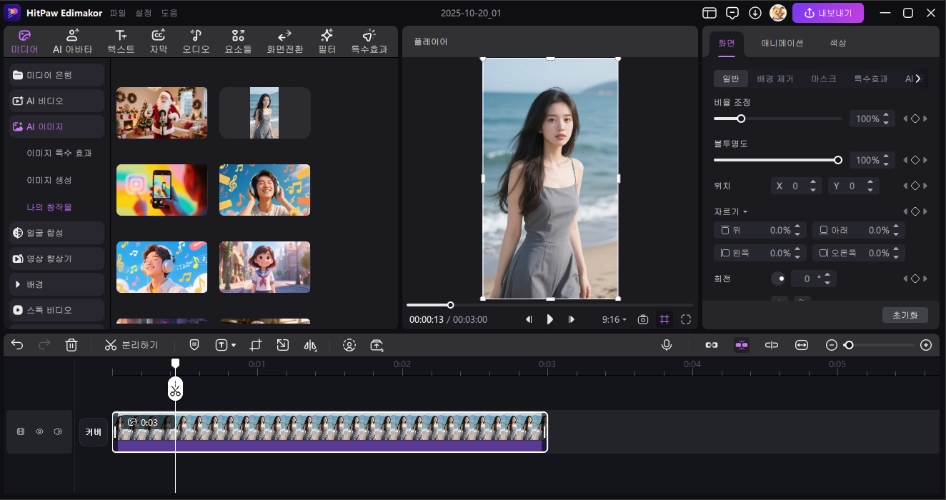Undo the last action

(17, 345)
